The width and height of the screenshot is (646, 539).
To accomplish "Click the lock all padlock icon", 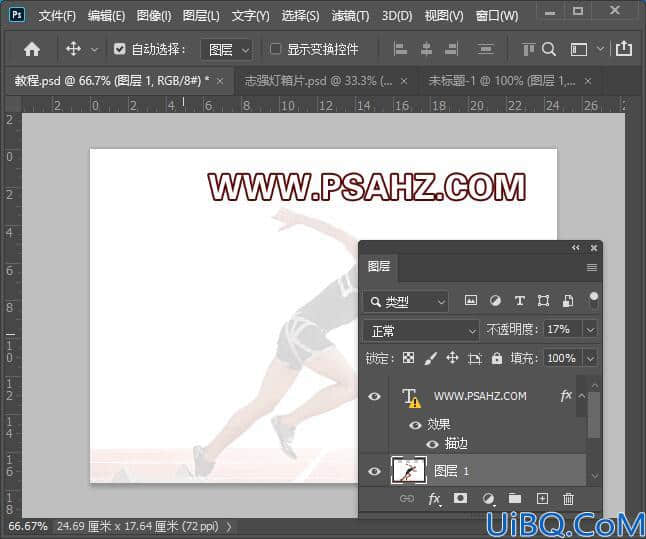I will [497, 358].
